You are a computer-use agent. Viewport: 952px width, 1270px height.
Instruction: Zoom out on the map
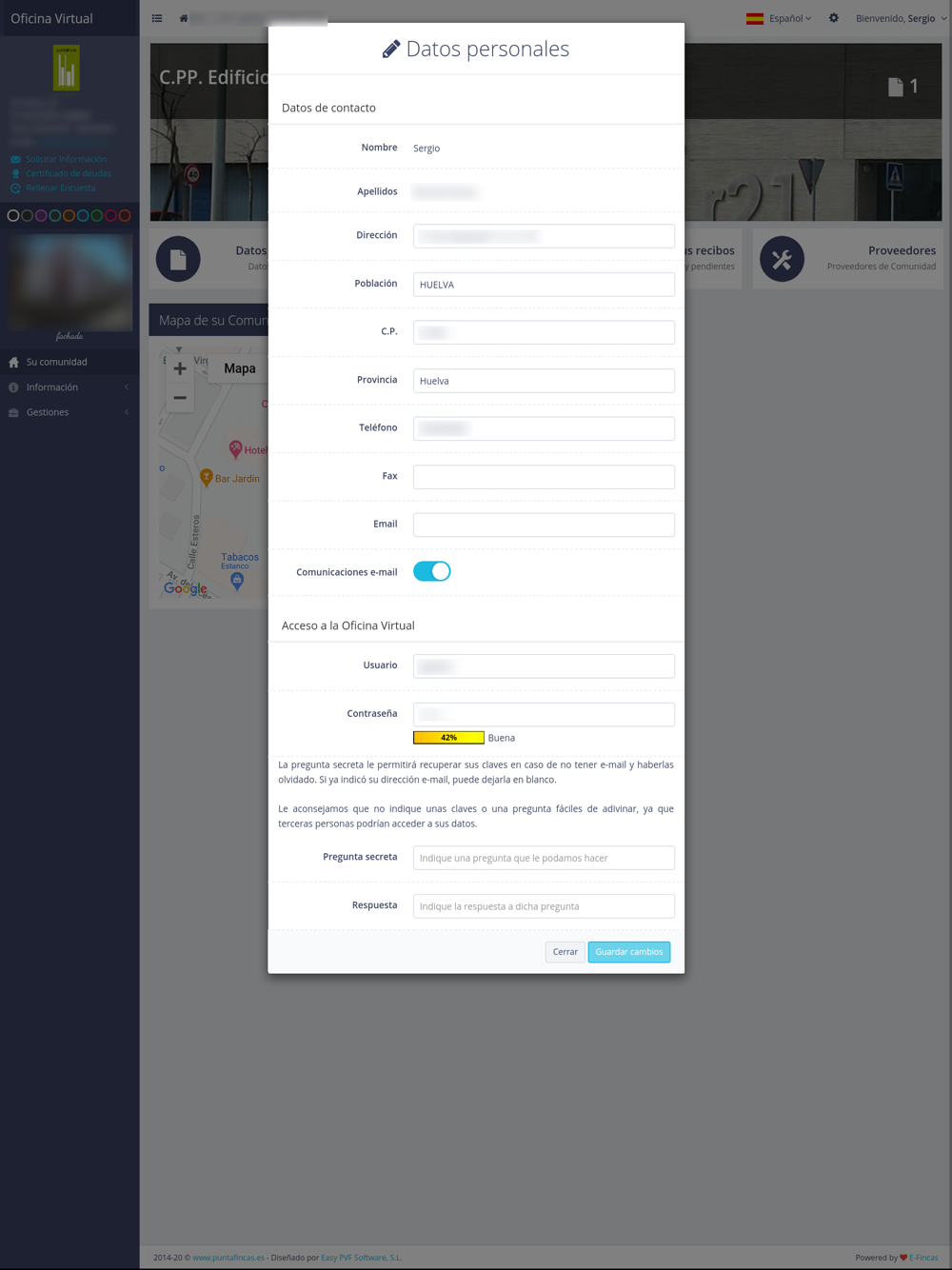pos(180,398)
